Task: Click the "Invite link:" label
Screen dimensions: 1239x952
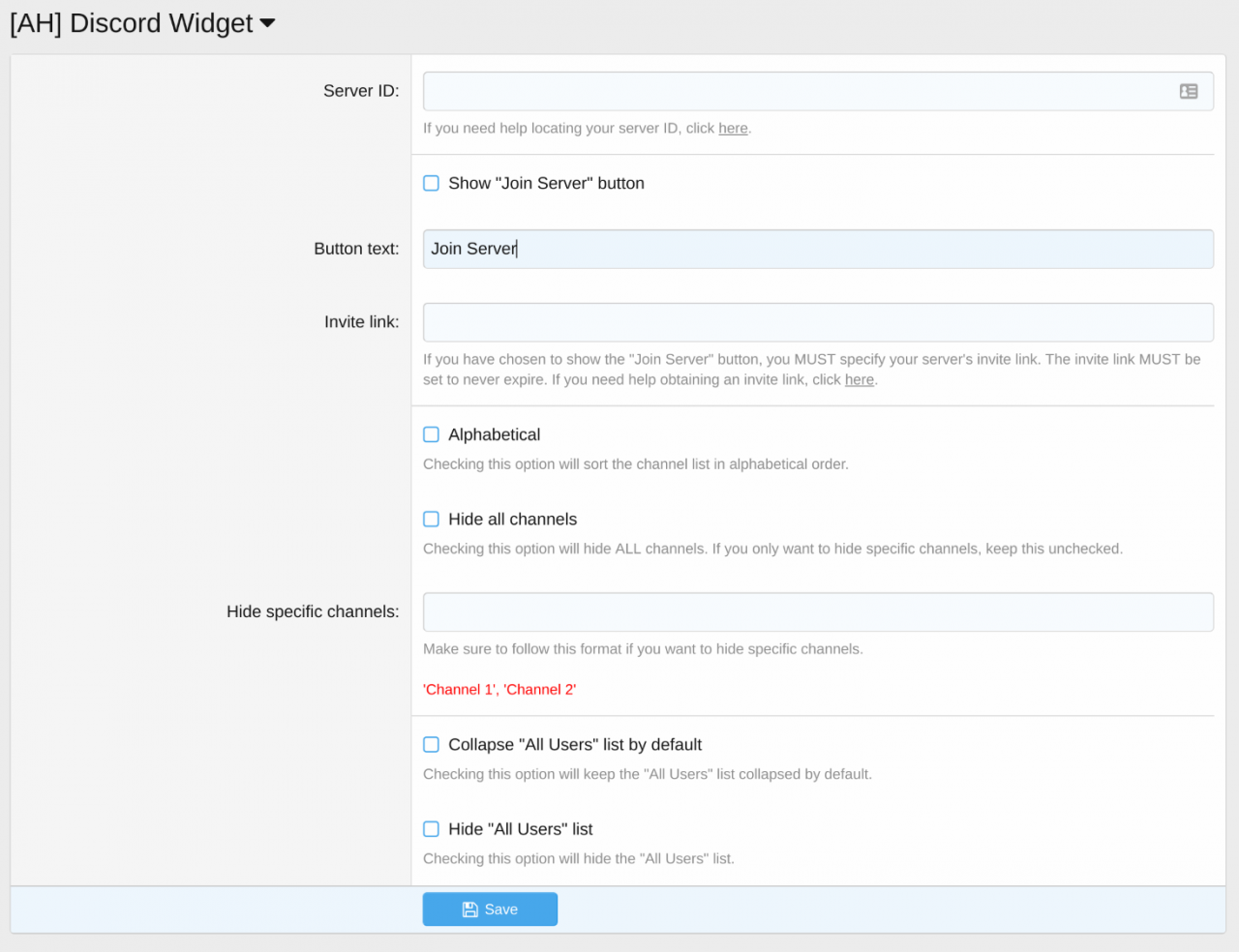Action: (x=362, y=322)
